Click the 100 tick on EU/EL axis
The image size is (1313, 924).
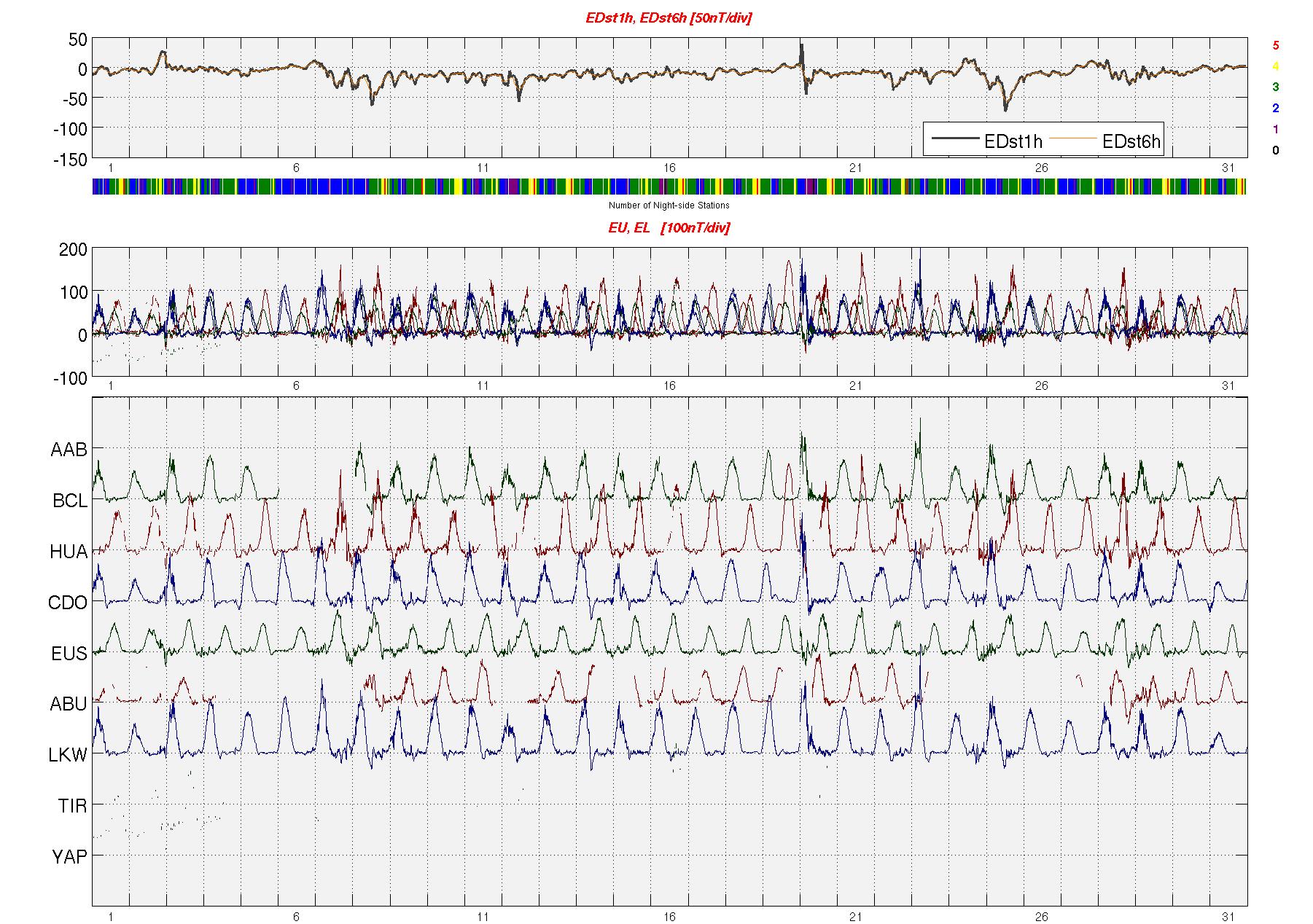73,293
